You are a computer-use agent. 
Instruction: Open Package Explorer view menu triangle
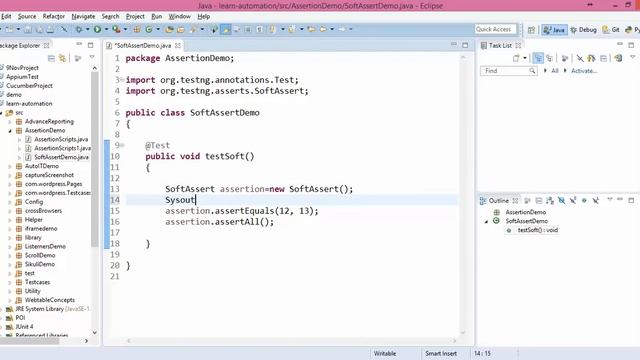[92, 58]
